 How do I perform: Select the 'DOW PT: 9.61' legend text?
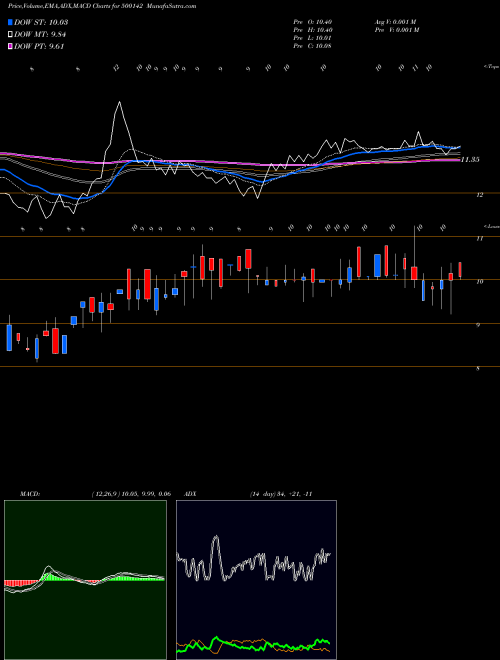[39, 47]
